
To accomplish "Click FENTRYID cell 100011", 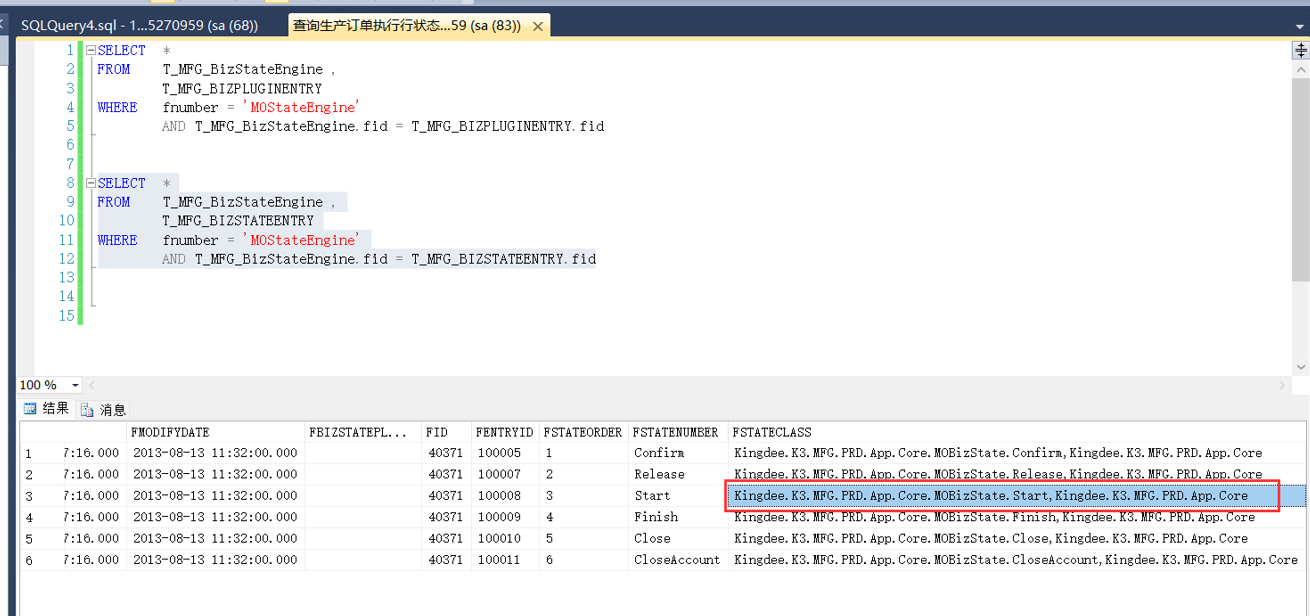I will point(505,560).
